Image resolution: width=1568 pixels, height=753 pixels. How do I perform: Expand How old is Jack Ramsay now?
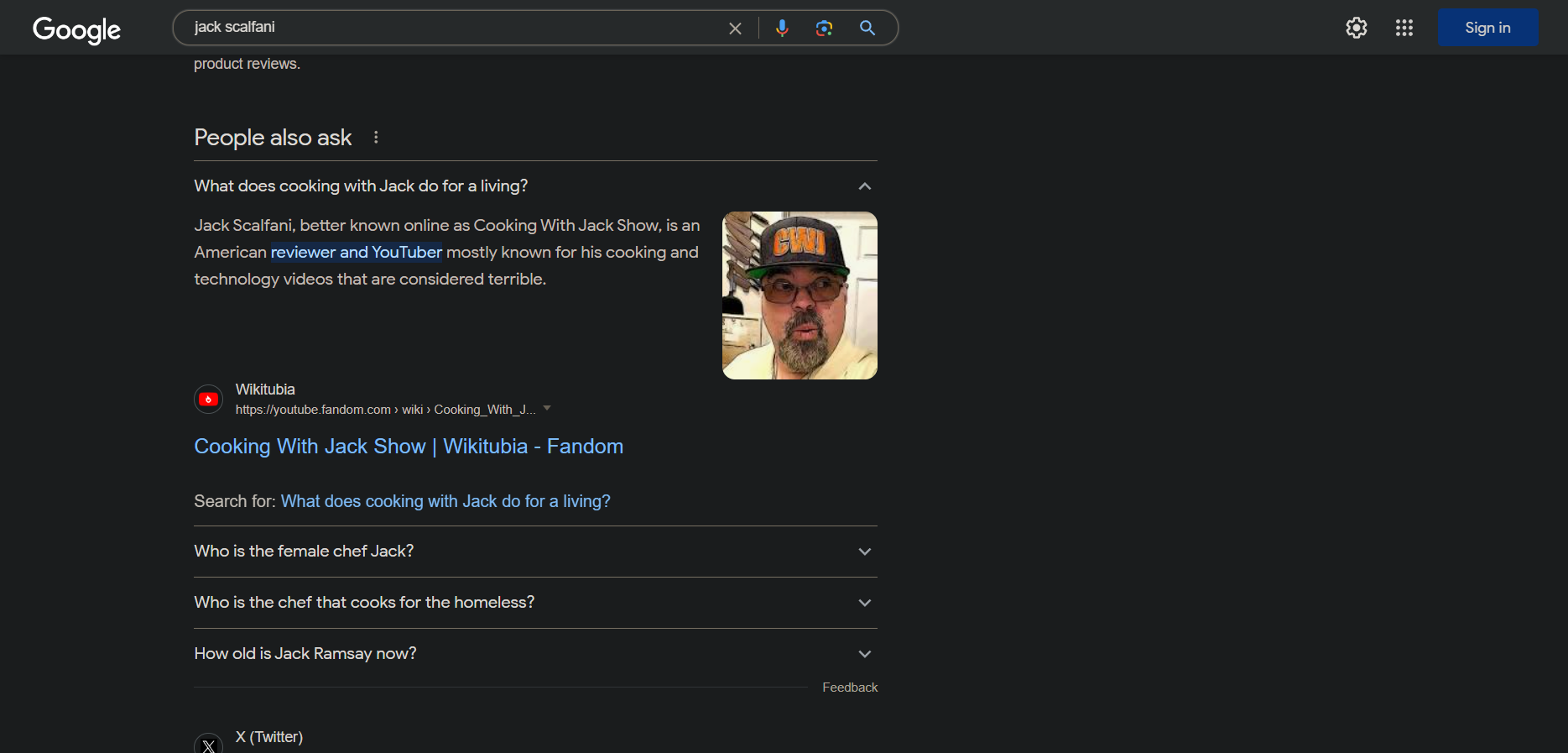tap(535, 654)
